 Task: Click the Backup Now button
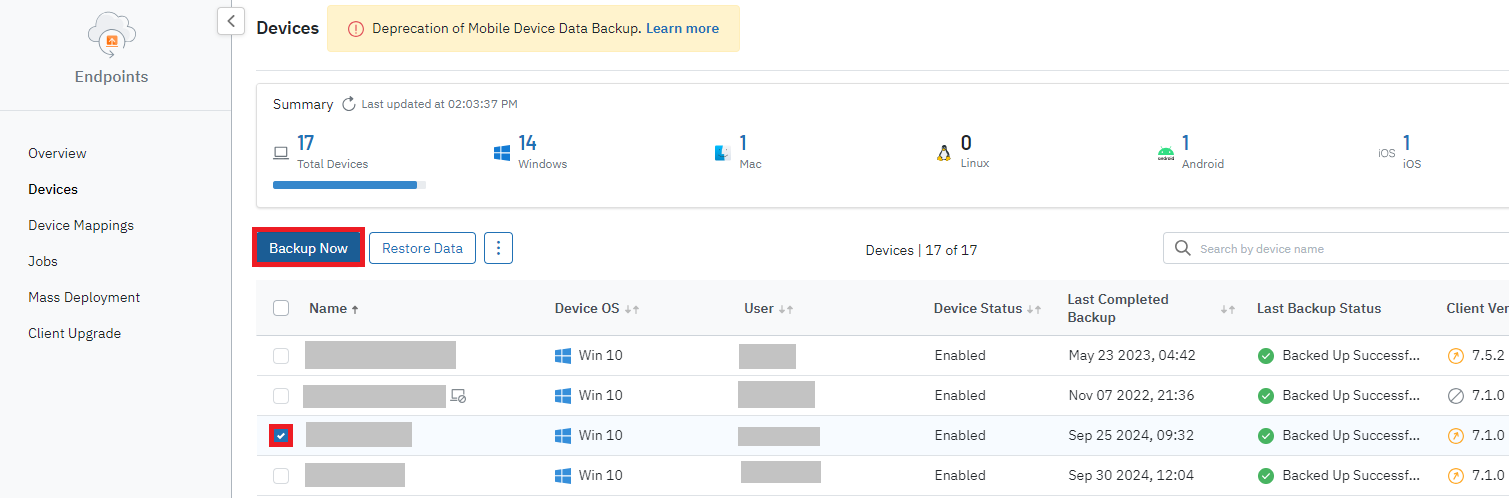pos(308,248)
